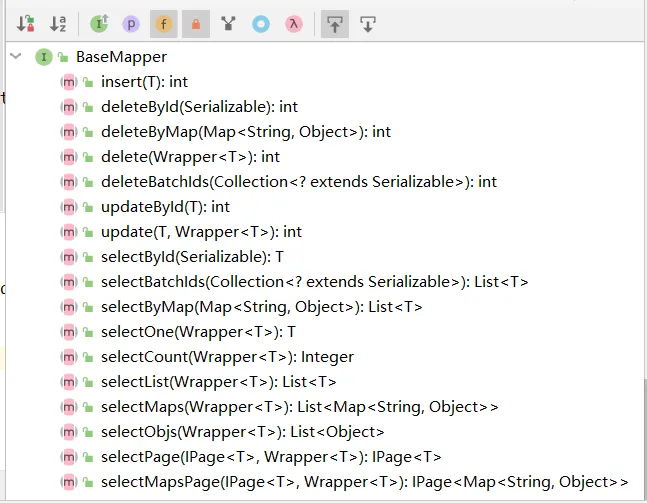Viewport: 647px width, 503px height.
Task: Click the purple Show Properties icon
Action: click(131, 22)
